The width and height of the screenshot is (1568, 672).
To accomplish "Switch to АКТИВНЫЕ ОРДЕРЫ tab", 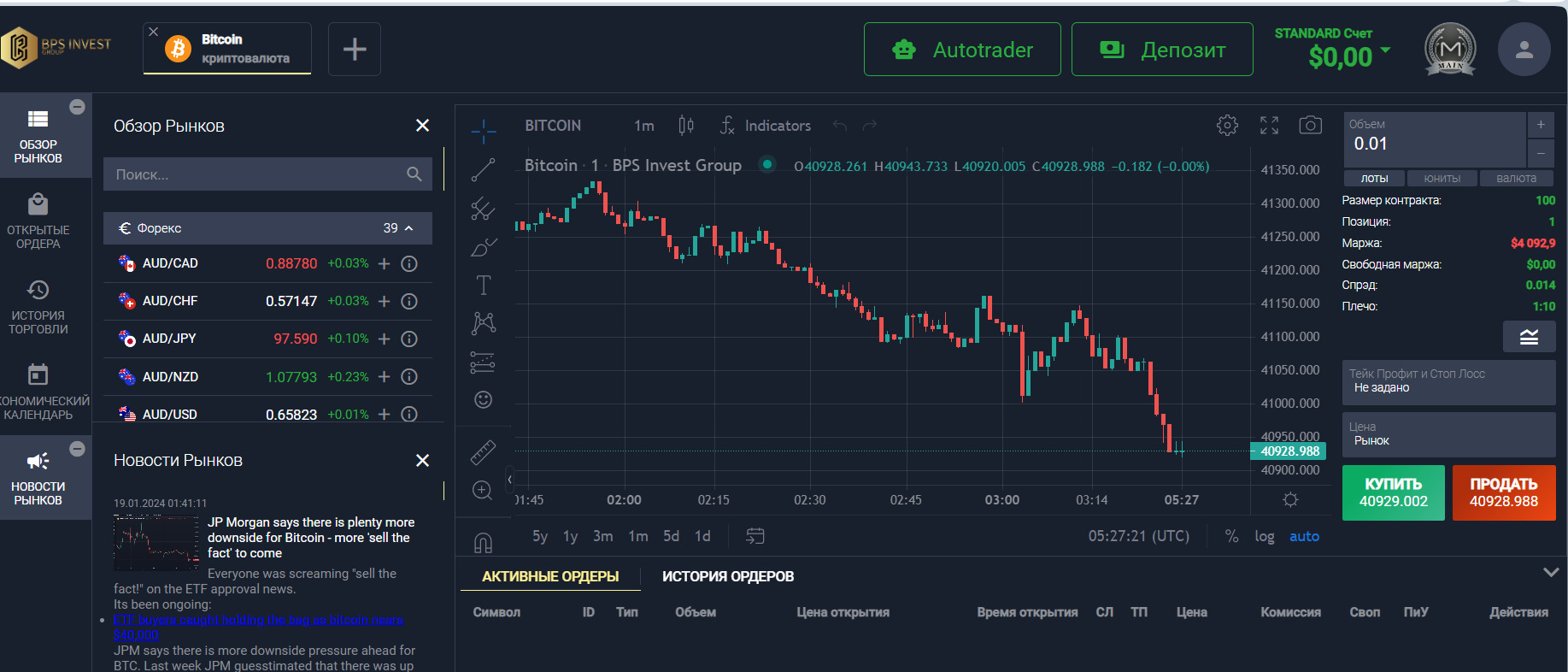I will [550, 576].
